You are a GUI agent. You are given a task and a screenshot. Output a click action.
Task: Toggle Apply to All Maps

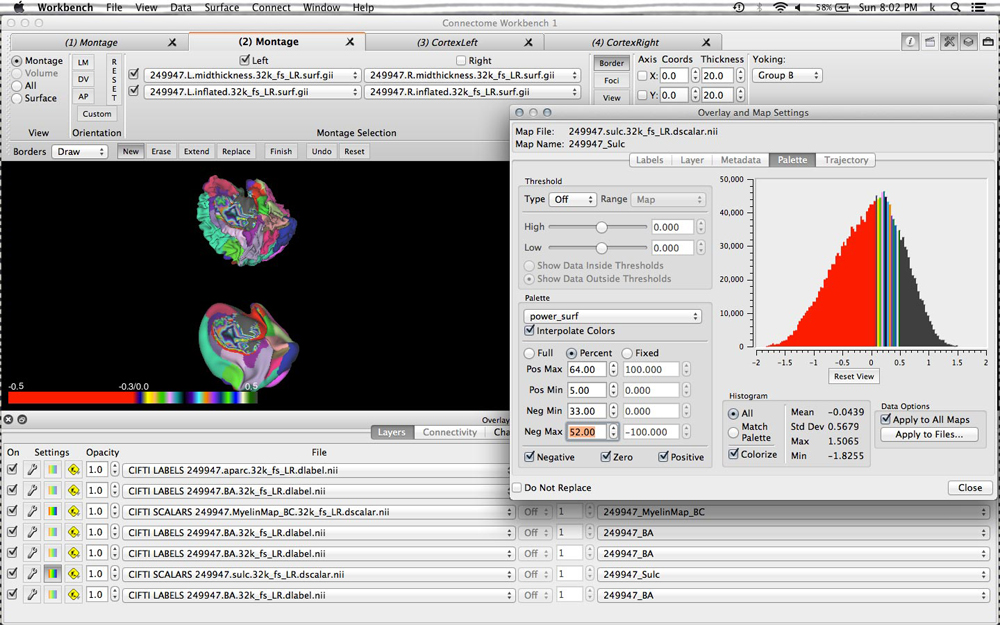886,419
